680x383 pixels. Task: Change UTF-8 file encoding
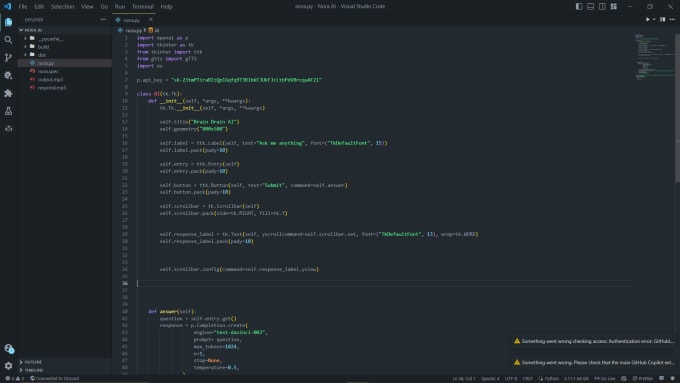coord(511,378)
